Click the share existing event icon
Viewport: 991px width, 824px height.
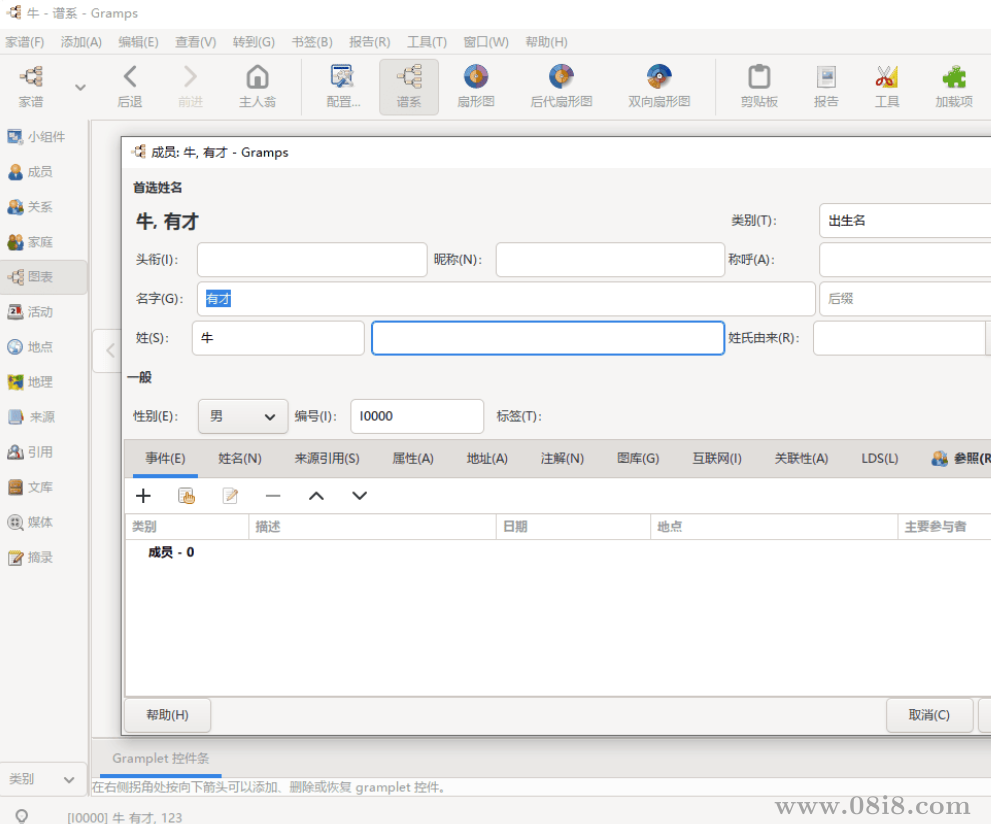(x=186, y=496)
